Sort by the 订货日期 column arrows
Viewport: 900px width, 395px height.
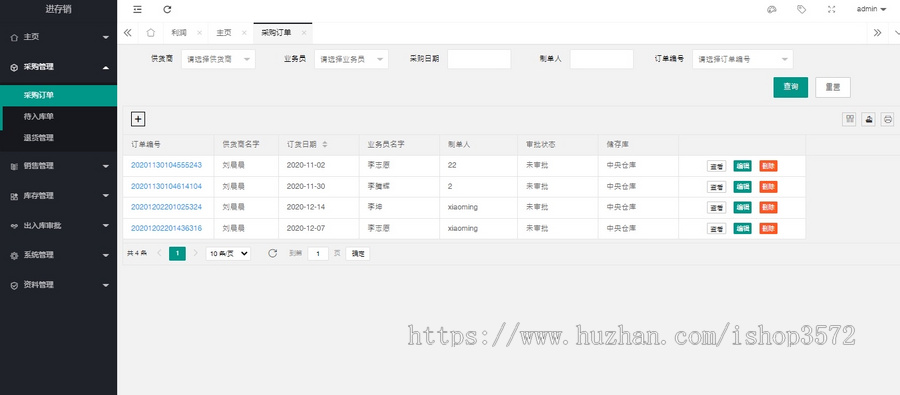[325, 144]
